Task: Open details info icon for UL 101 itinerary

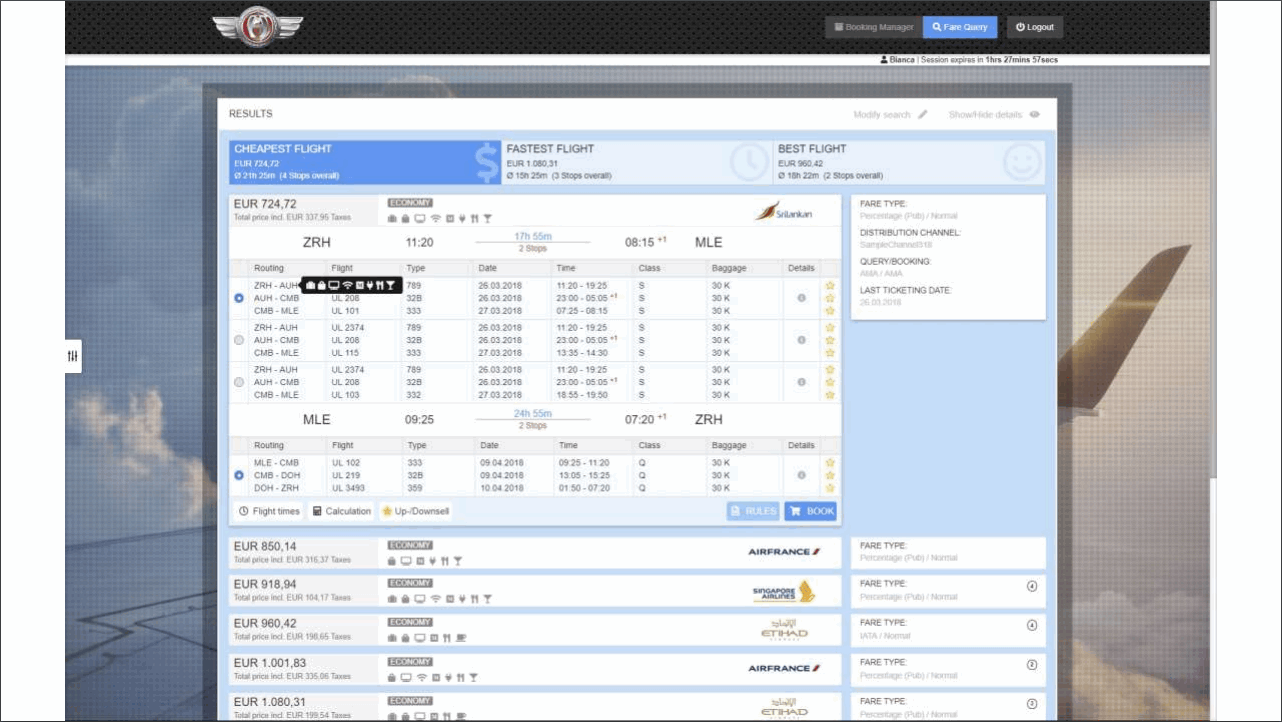Action: coord(801,298)
